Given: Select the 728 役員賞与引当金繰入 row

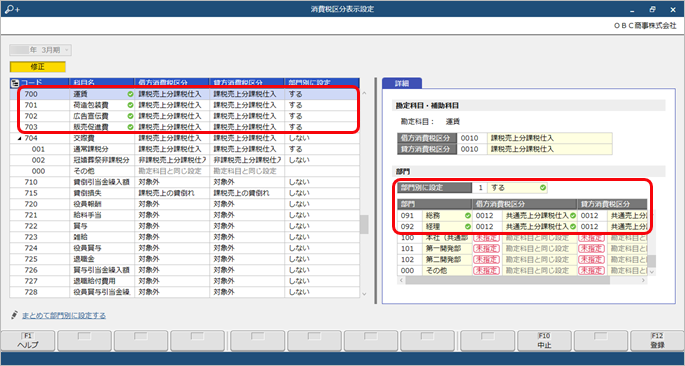Looking at the screenshot, I should pyautogui.click(x=185, y=292).
